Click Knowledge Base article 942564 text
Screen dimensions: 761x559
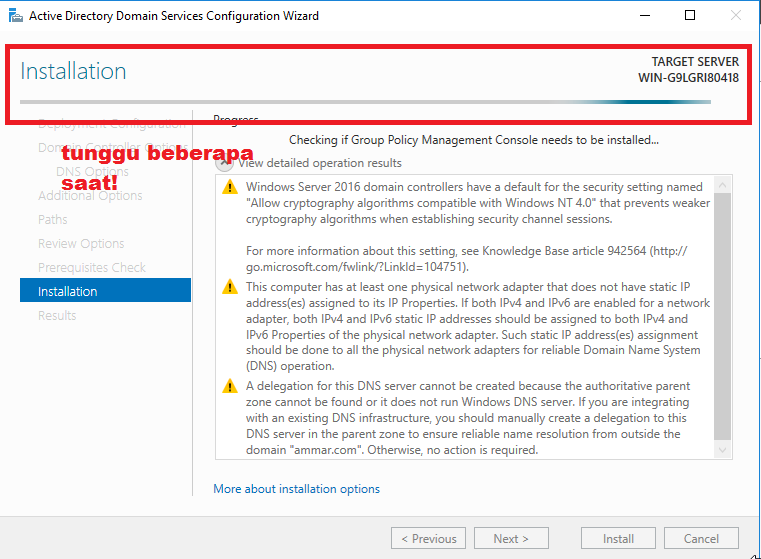564,251
